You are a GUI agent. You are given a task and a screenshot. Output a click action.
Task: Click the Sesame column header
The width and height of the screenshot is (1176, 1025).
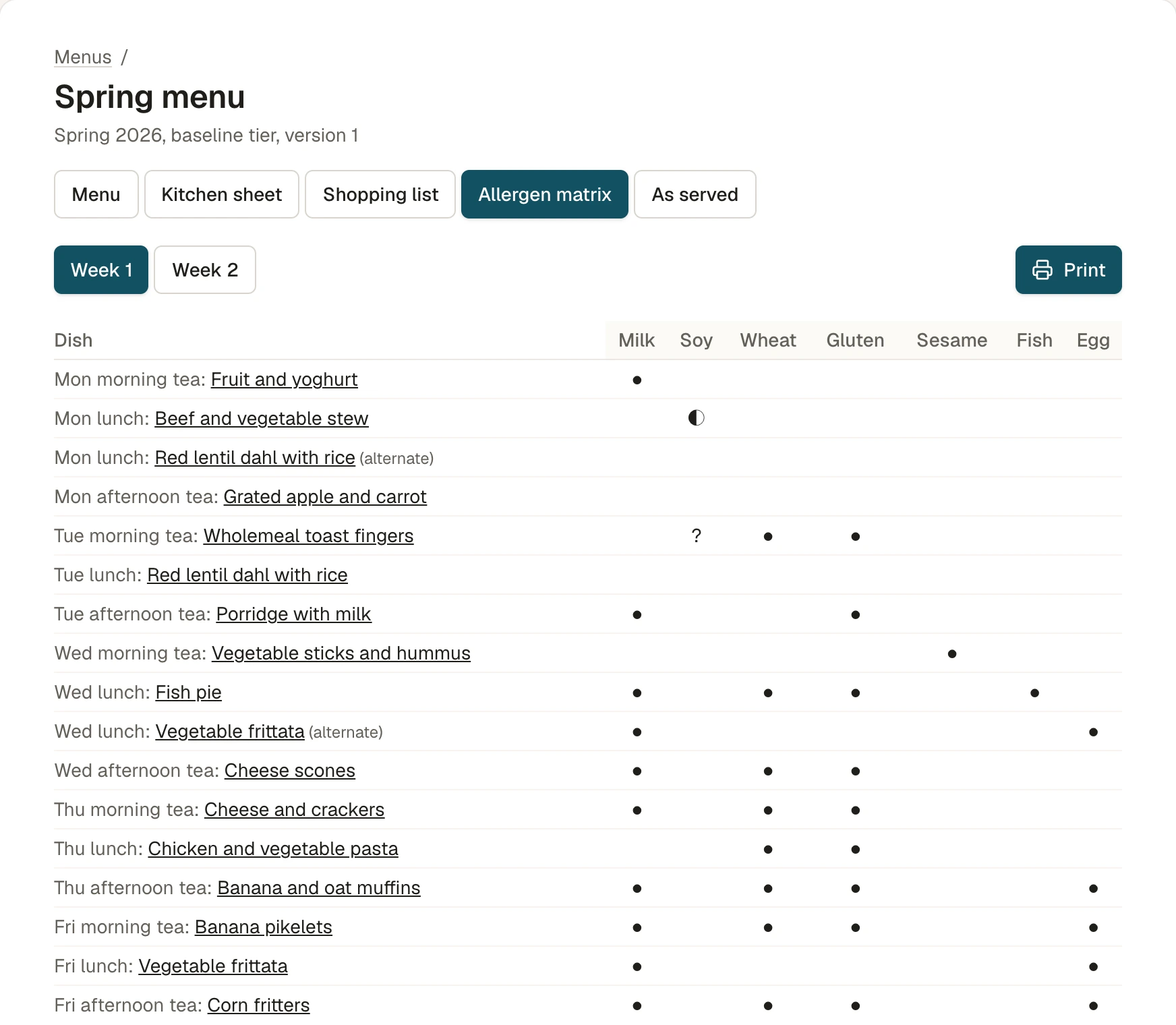click(952, 340)
